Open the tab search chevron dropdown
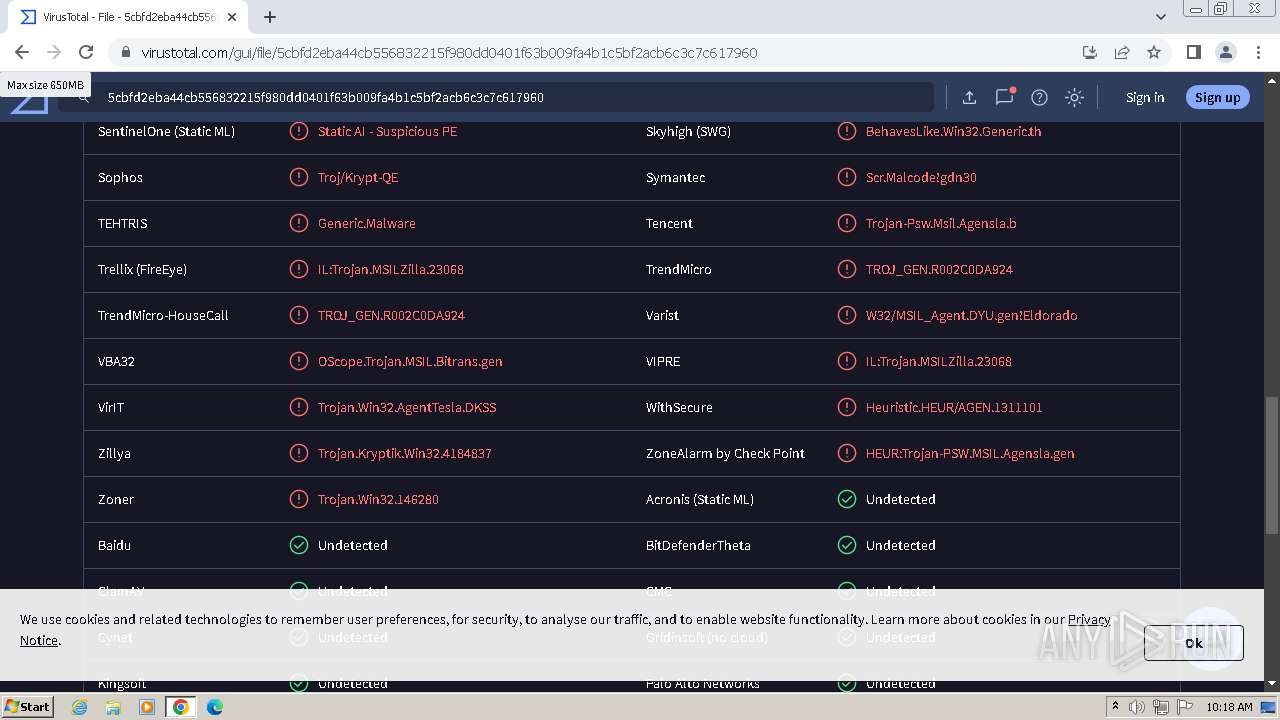This screenshot has height=720, width=1280. pyautogui.click(x=1160, y=17)
